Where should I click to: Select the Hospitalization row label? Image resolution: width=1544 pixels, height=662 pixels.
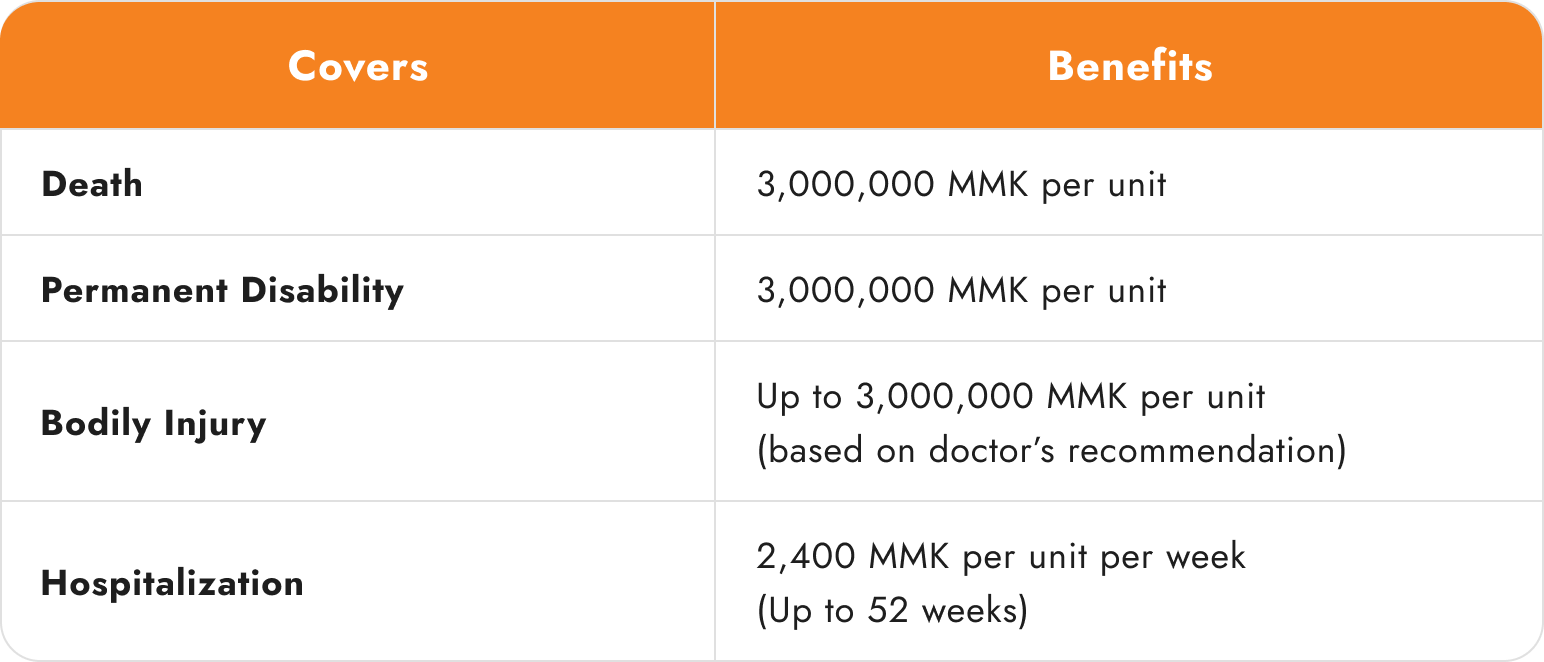(172, 583)
